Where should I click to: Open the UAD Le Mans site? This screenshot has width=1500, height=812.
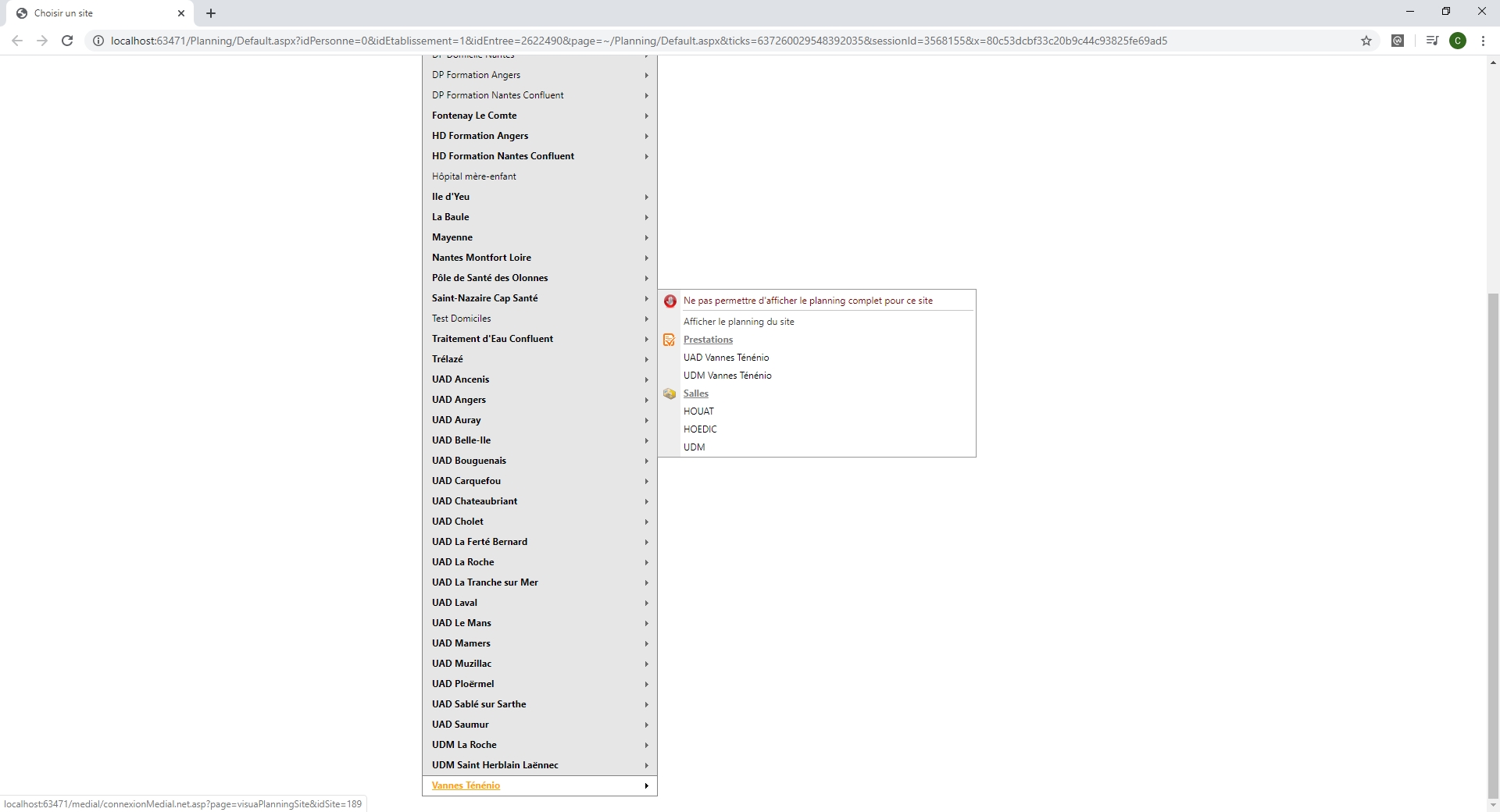[462, 623]
